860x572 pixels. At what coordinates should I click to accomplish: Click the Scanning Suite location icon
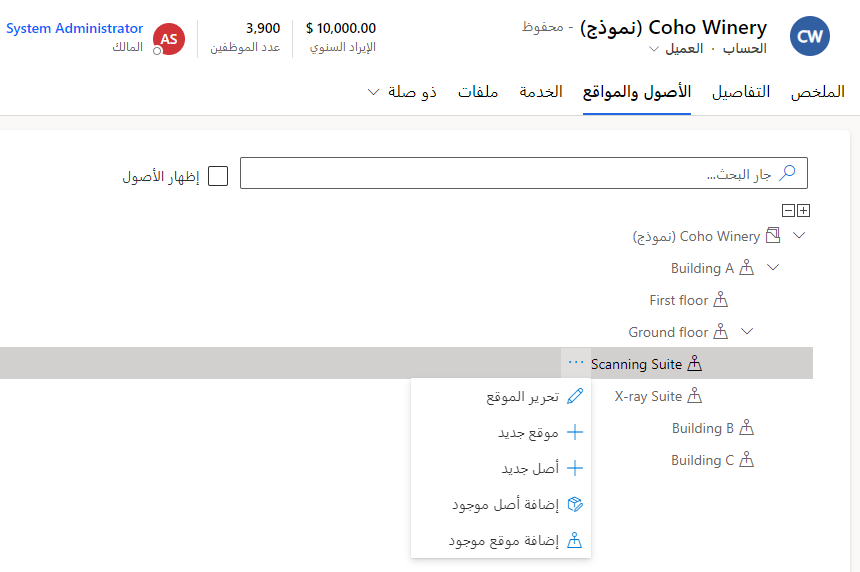(694, 364)
